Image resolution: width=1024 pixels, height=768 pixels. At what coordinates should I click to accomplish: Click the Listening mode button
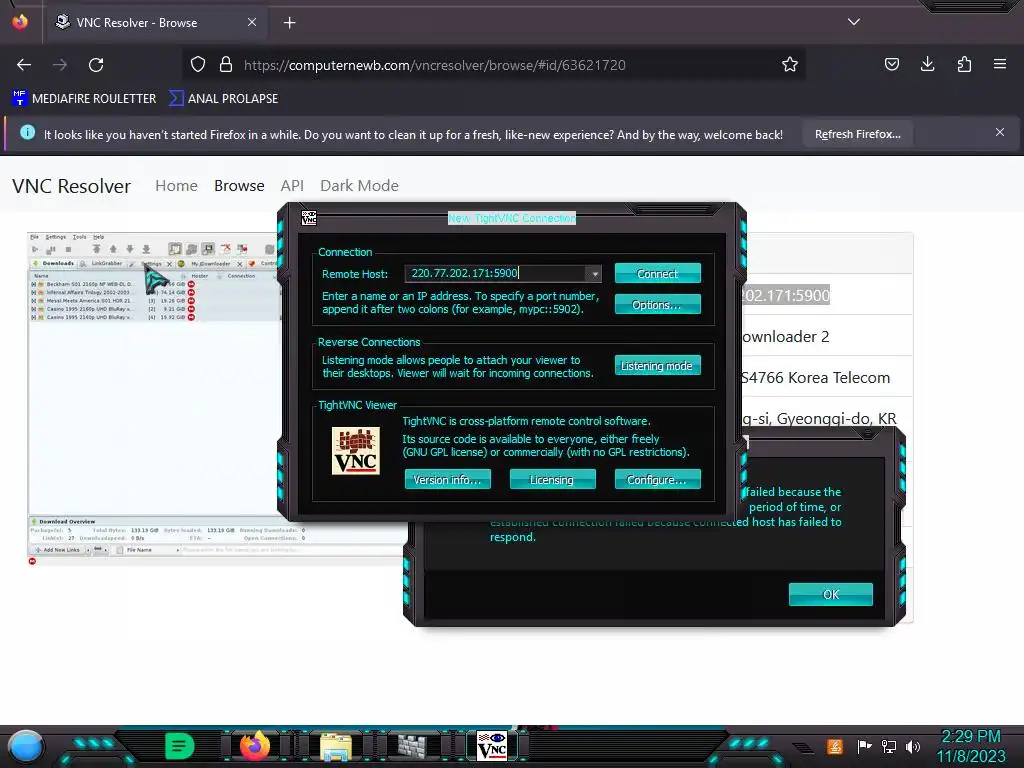click(x=658, y=366)
